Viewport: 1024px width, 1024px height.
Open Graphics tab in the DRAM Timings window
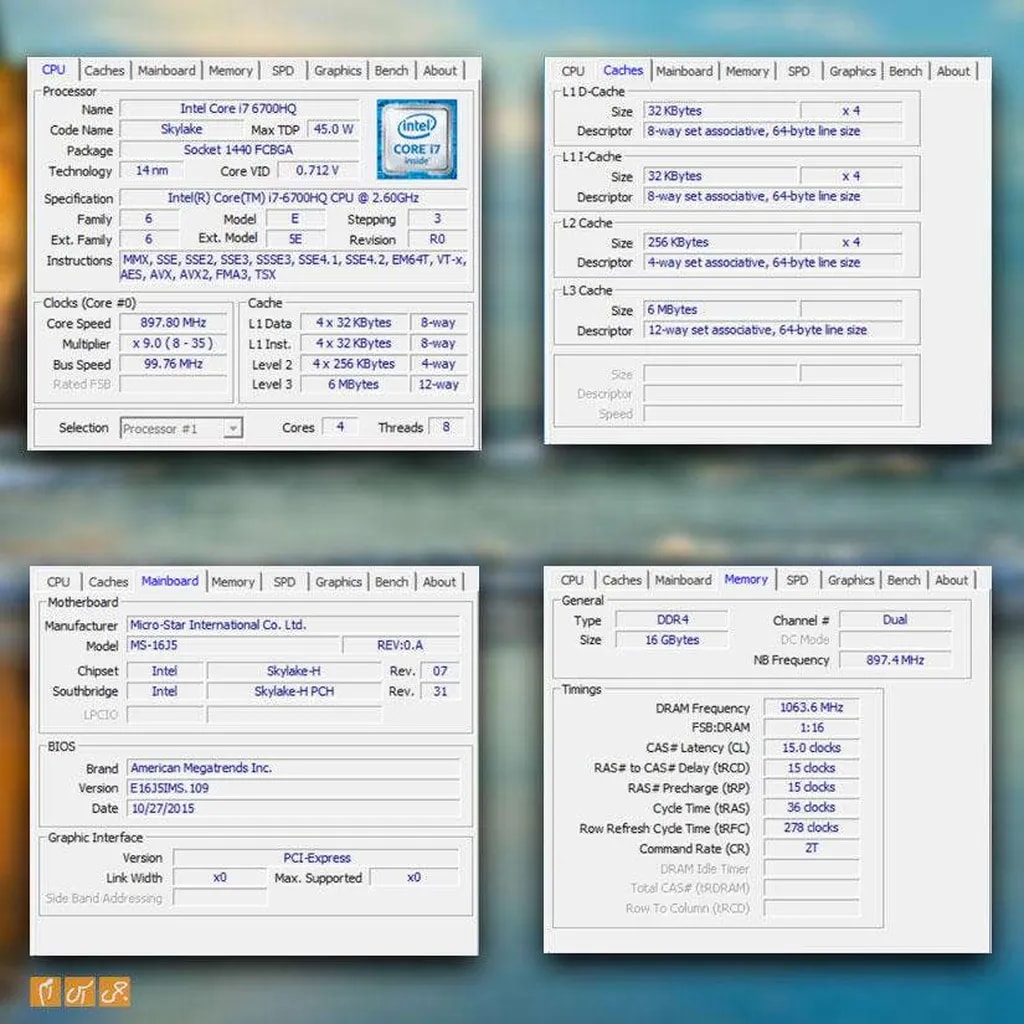pos(851,580)
